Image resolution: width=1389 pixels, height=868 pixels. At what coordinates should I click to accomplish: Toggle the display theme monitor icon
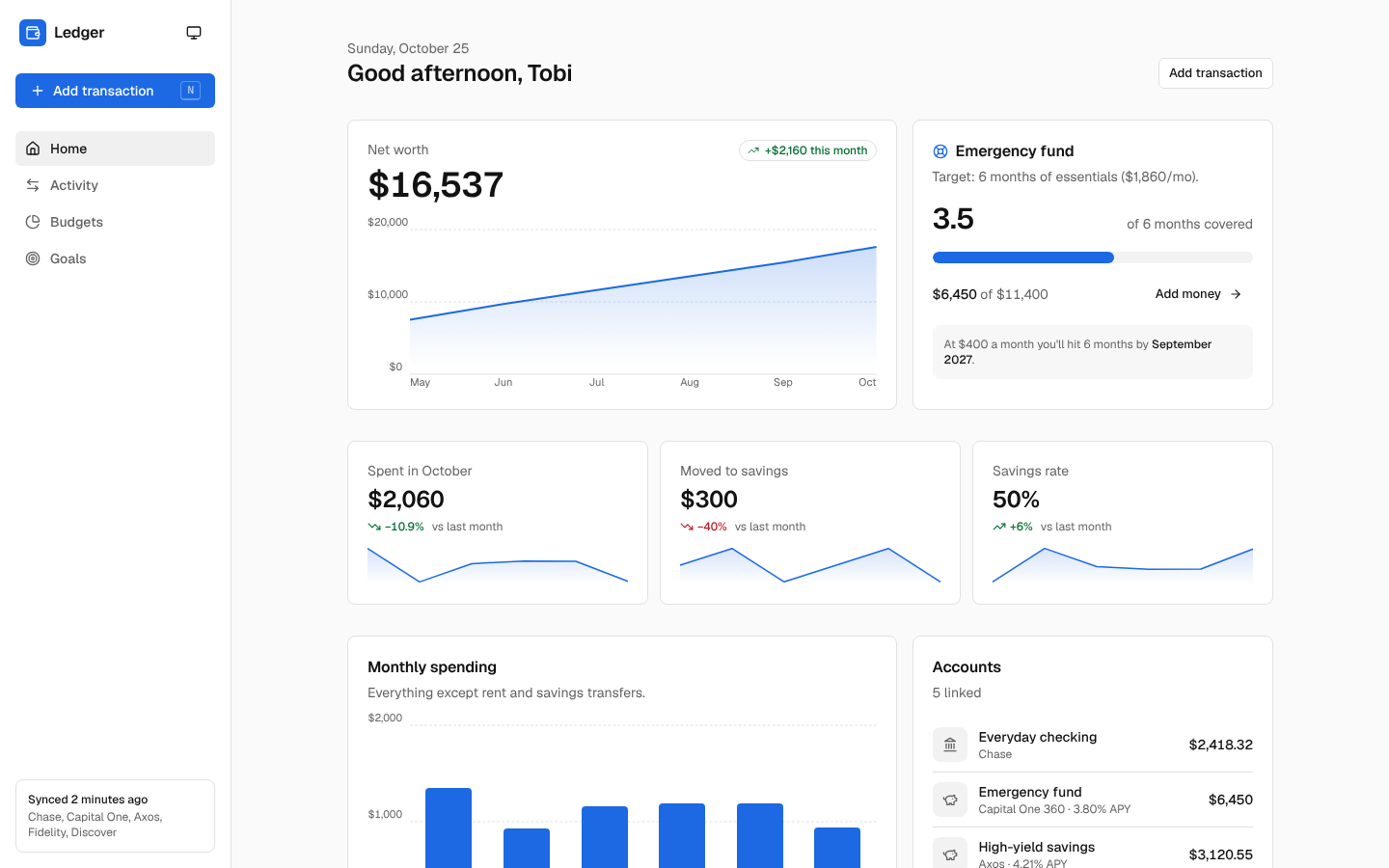[194, 33]
